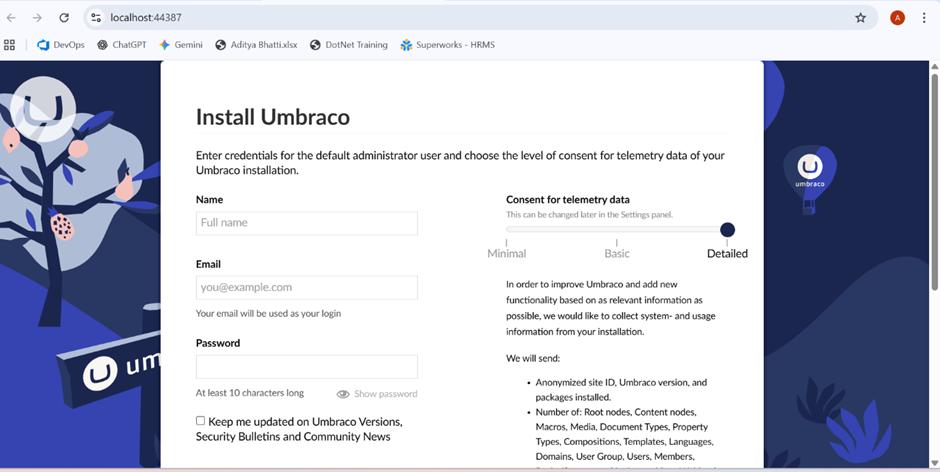This screenshot has height=472, width=940.
Task: Bookmark this page with star icon
Action: click(x=860, y=18)
